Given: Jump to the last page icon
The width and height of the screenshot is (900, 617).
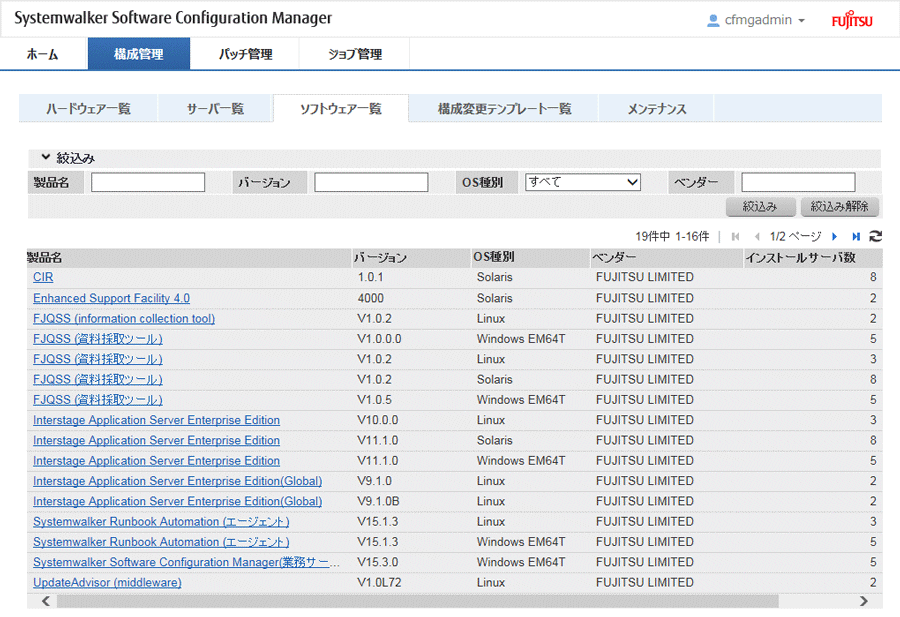Looking at the screenshot, I should point(856,236).
